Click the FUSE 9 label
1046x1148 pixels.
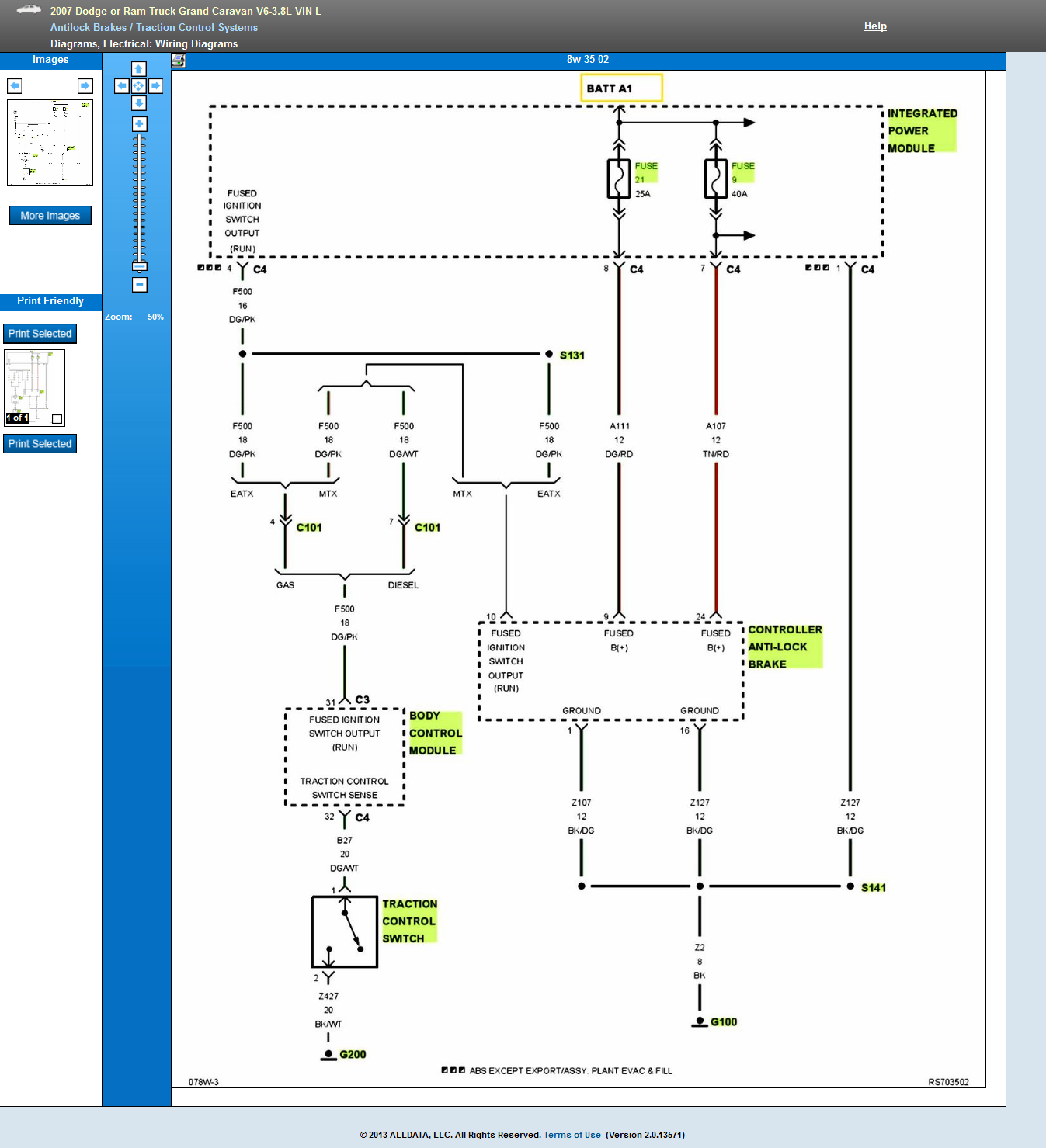point(742,172)
